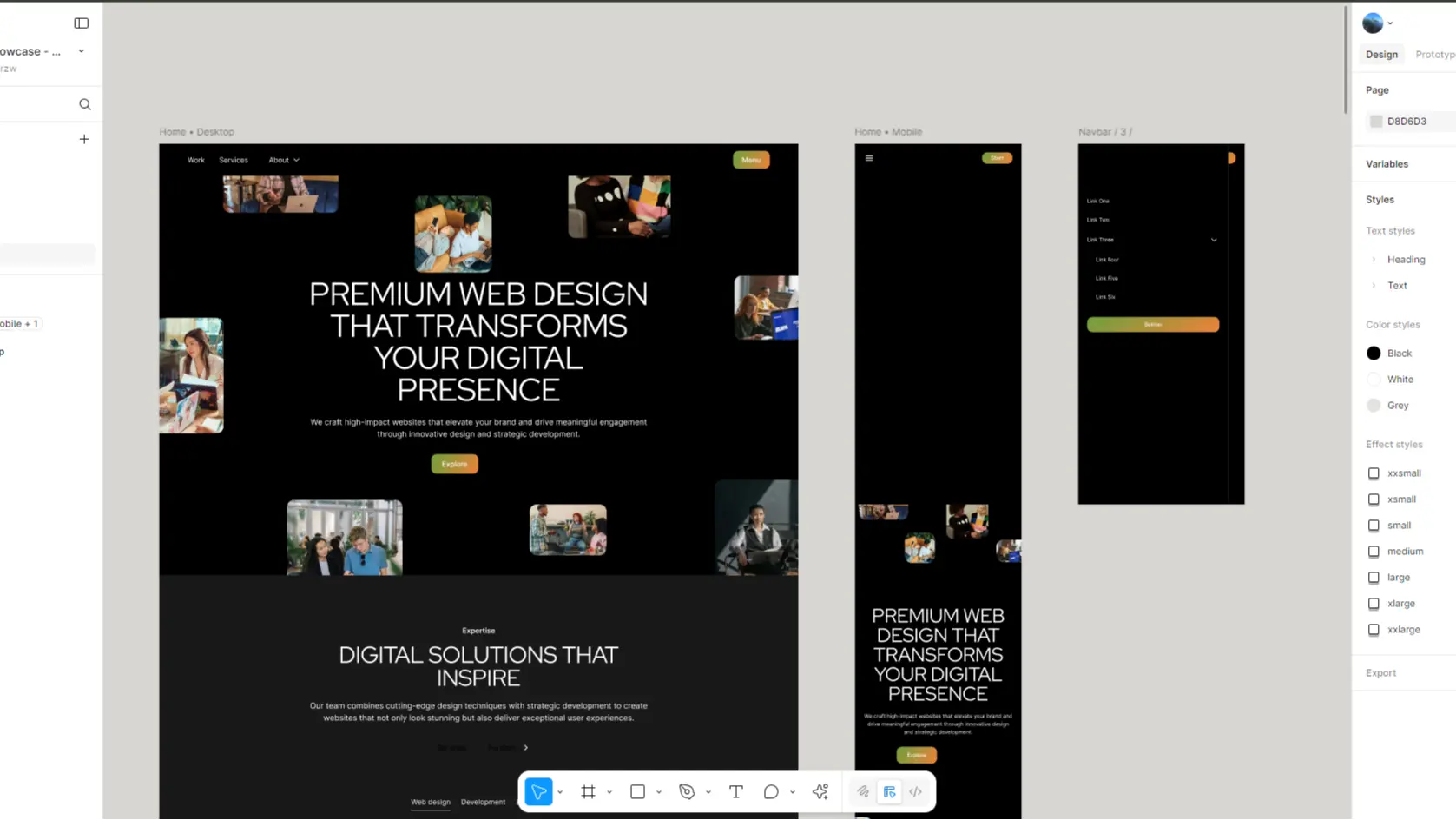
Task: Switch to Draw mode in toolbar
Action: 863,791
